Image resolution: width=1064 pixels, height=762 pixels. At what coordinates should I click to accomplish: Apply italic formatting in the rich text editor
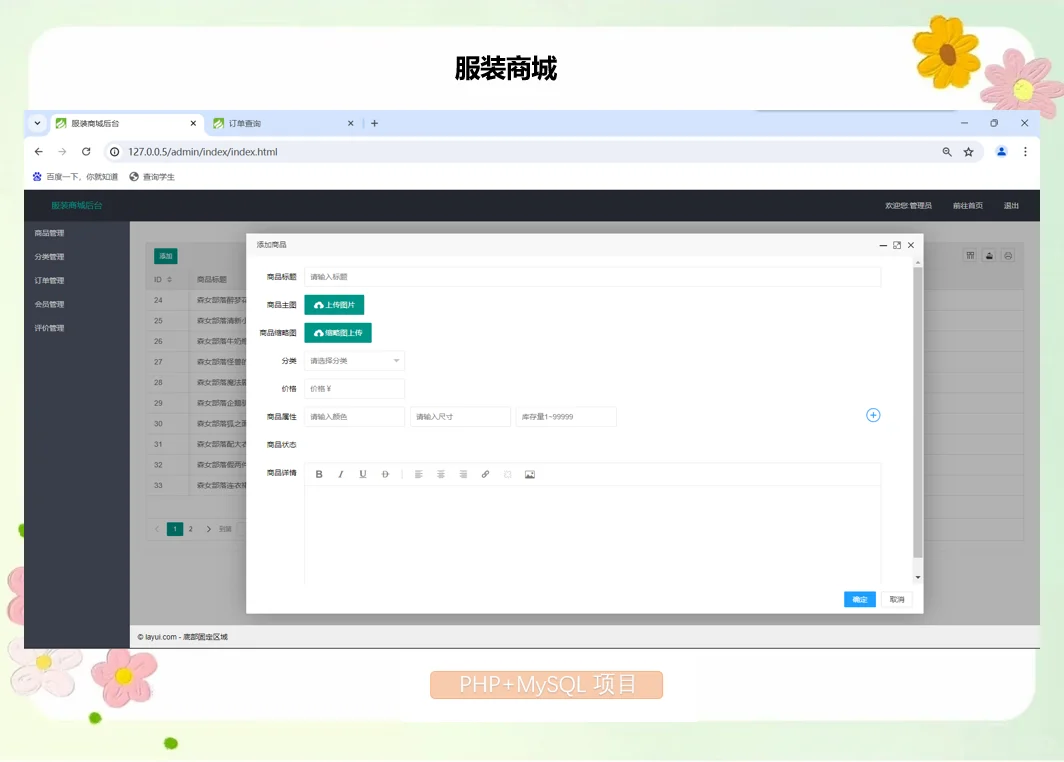[341, 474]
